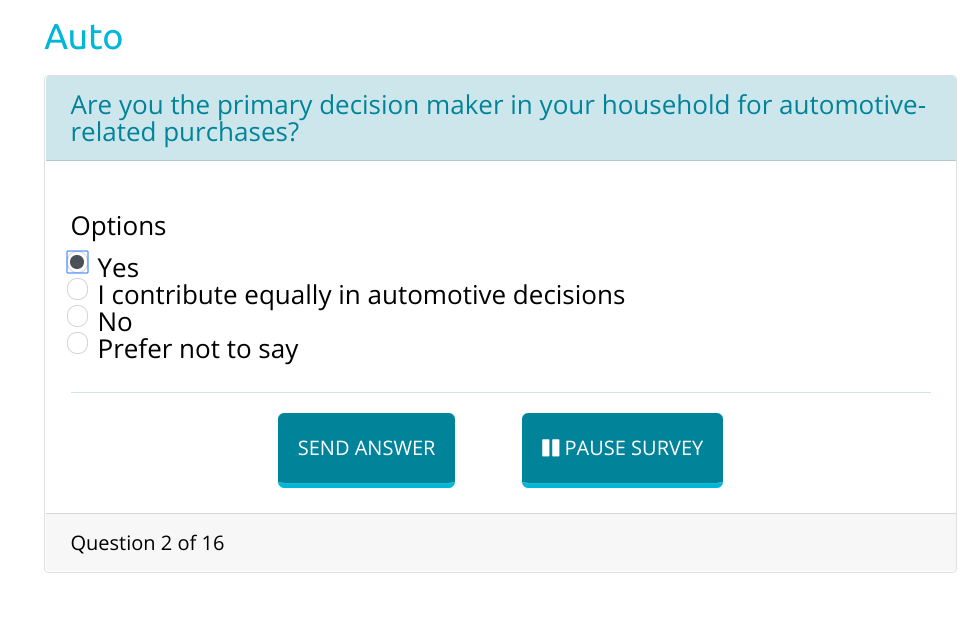Click the No option label text
The height and width of the screenshot is (626, 976).
click(x=115, y=322)
